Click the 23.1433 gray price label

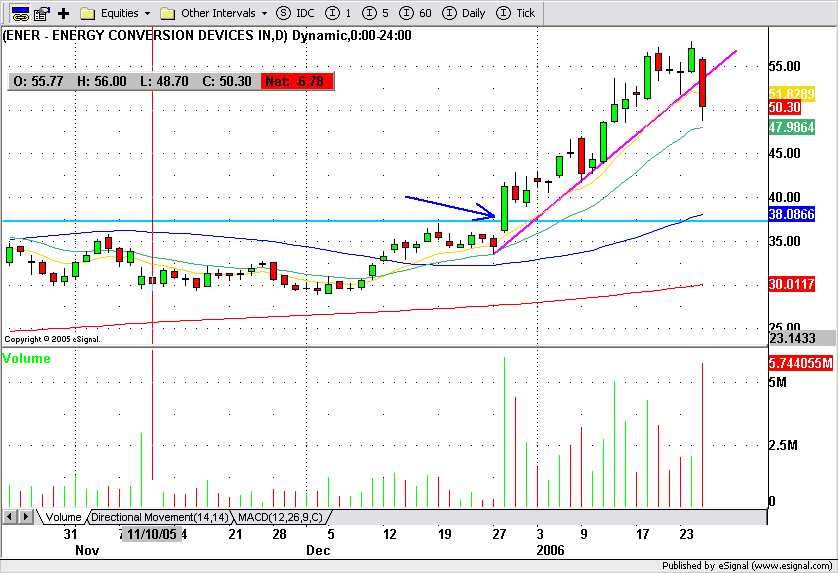802,338
